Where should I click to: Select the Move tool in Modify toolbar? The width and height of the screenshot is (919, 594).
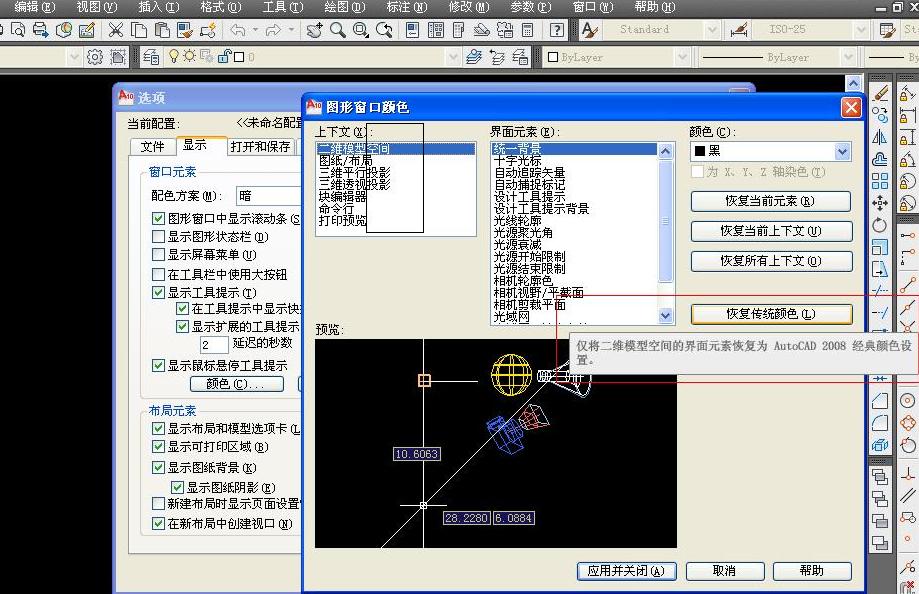point(880,203)
